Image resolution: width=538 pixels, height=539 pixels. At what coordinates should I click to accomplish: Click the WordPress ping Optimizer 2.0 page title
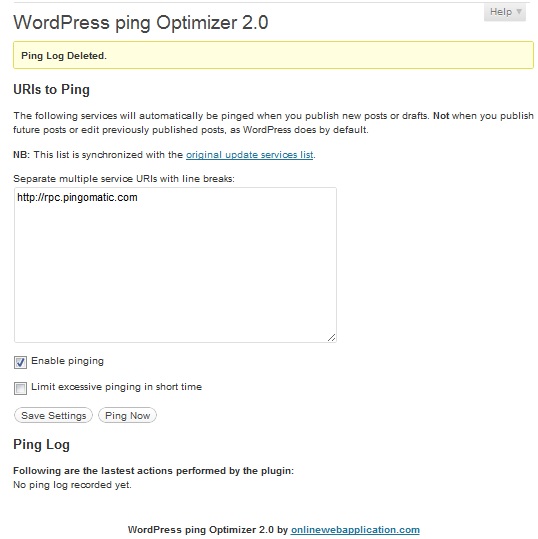coord(141,23)
